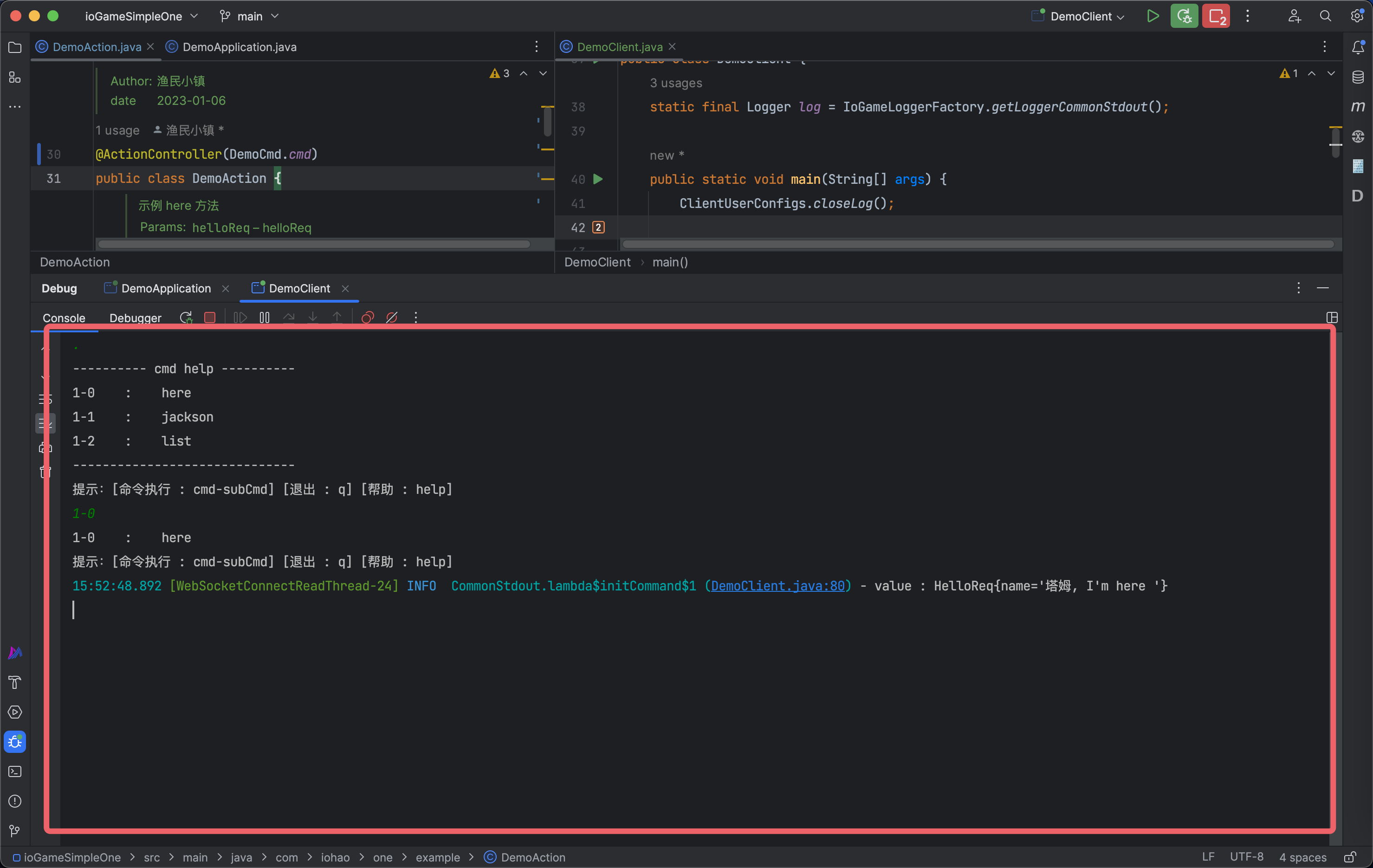Click the green Debug icon in the top toolbar
Viewport: 1373px width, 868px height.
tap(1184, 16)
